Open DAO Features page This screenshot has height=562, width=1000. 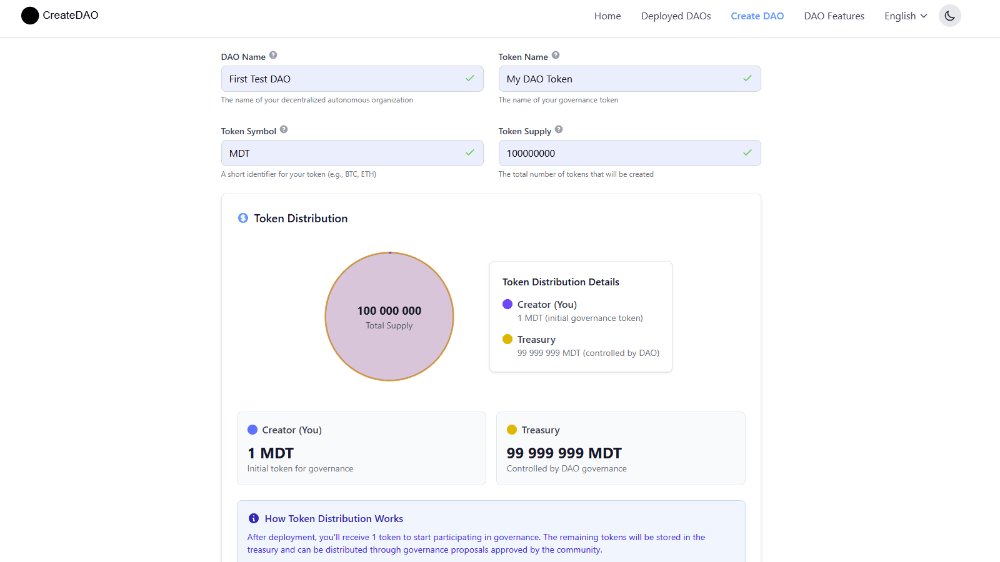pyautogui.click(x=834, y=16)
